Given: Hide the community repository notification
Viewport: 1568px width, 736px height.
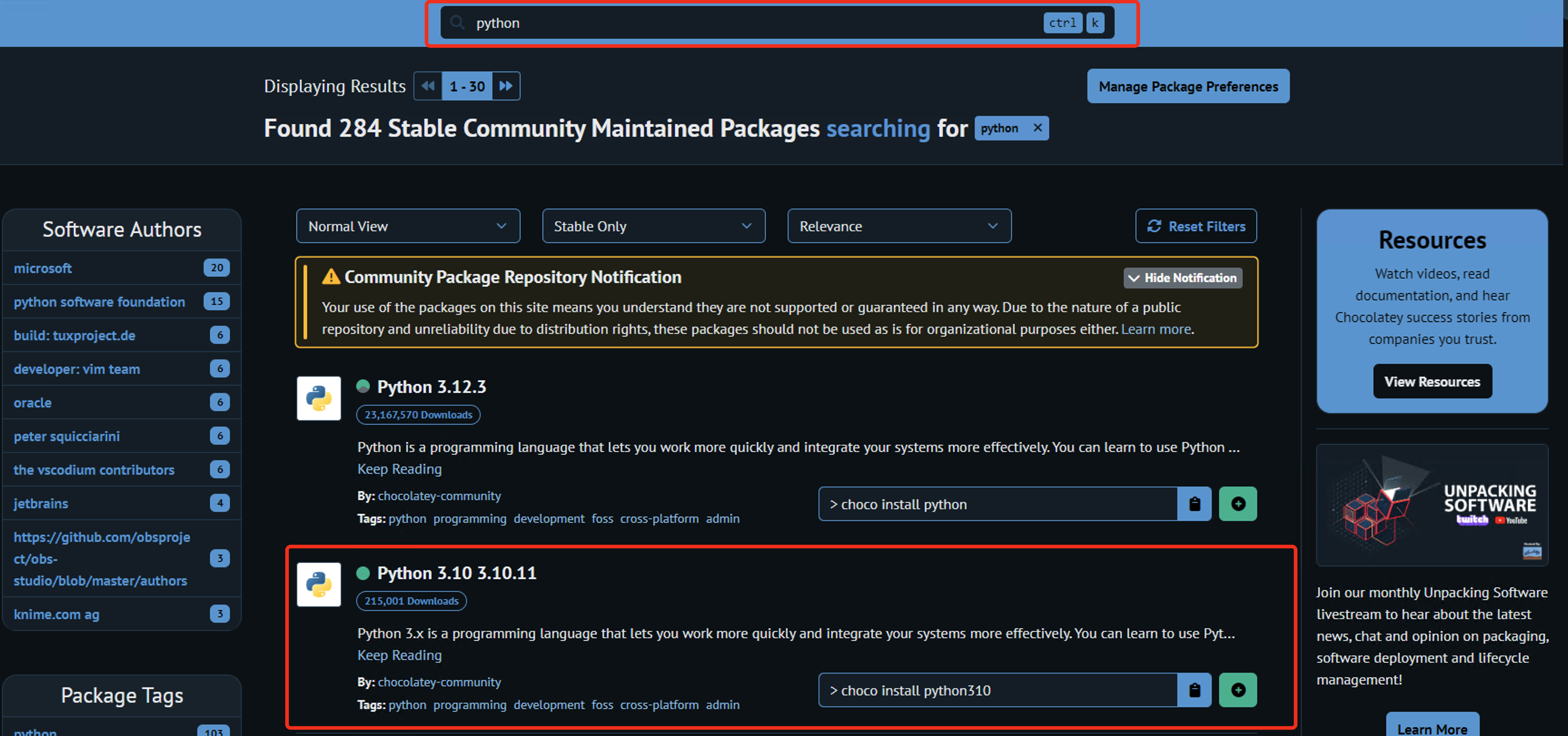Looking at the screenshot, I should coord(1182,278).
